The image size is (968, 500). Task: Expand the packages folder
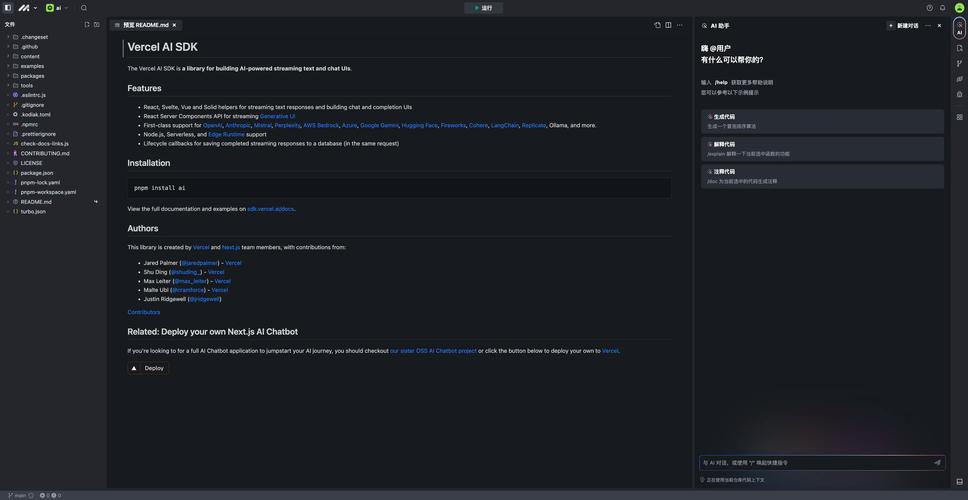[53, 76]
